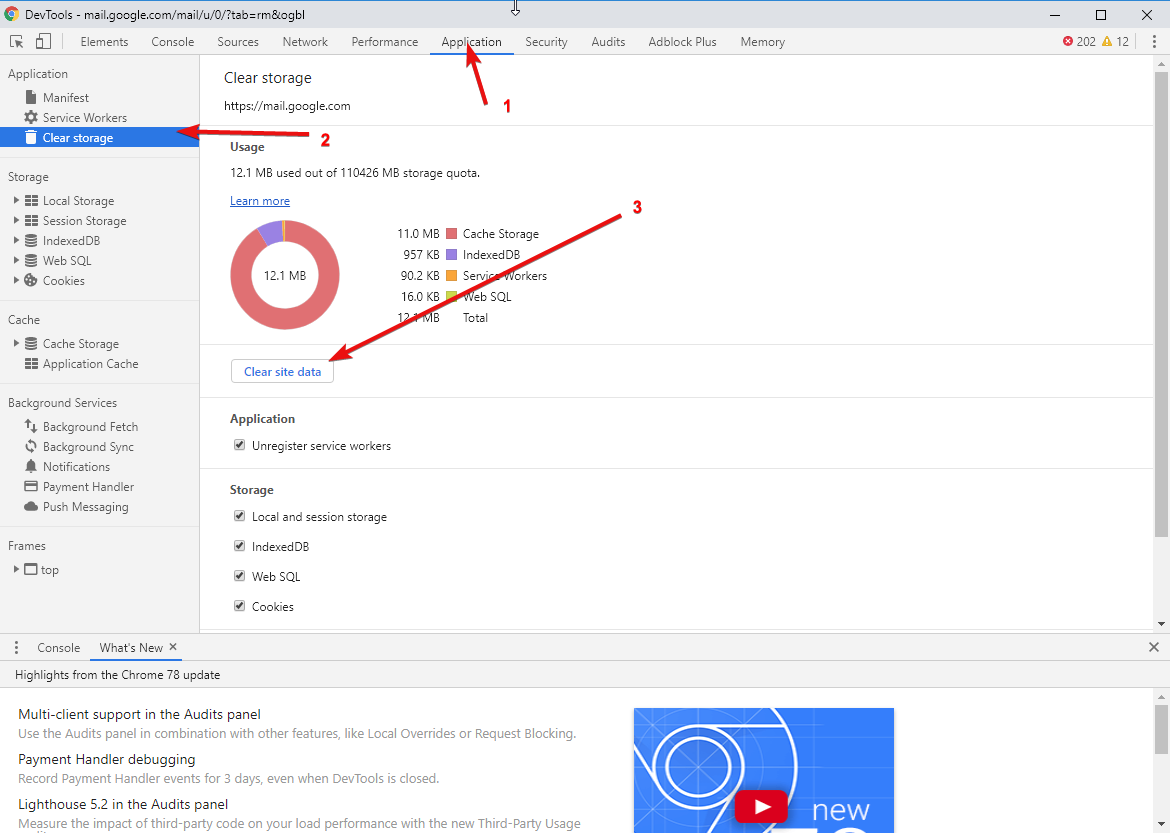This screenshot has width=1170, height=833.
Task: Switch to the Sources tab
Action: coord(238,42)
